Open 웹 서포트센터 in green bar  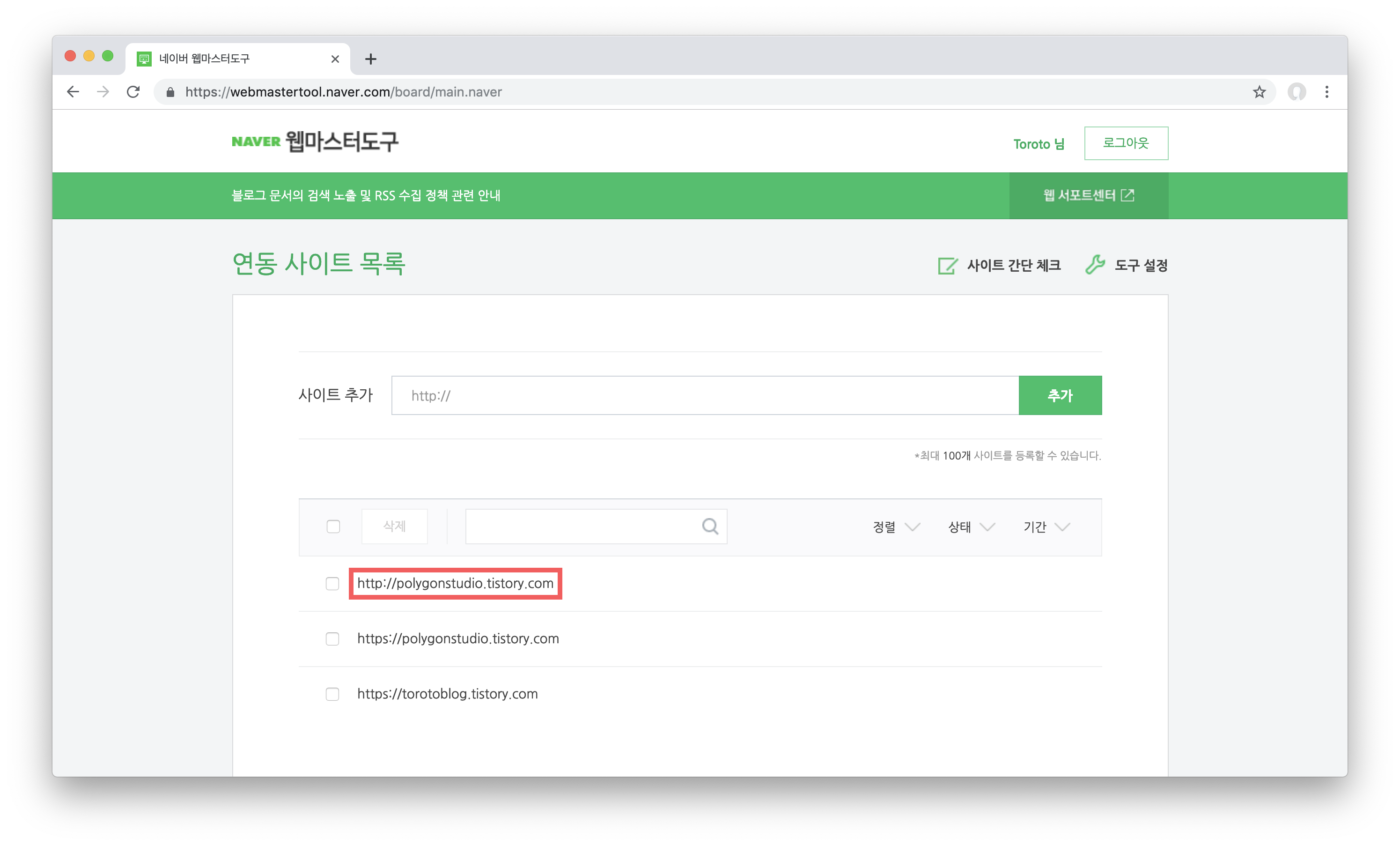point(1088,196)
